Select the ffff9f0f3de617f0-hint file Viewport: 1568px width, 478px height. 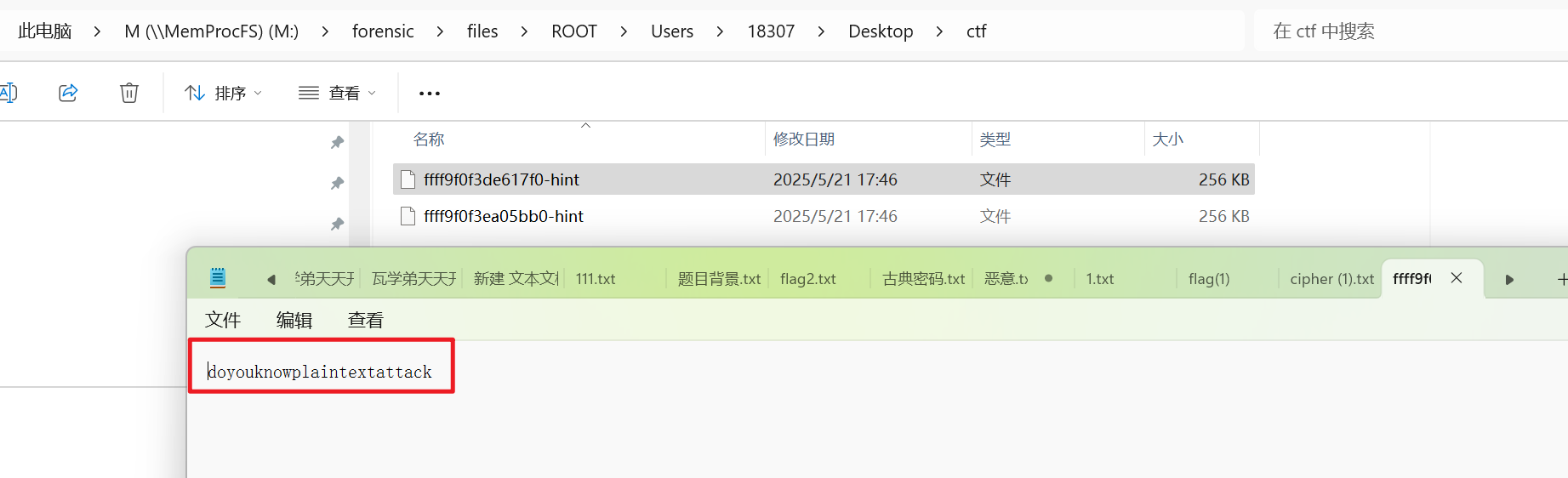tap(501, 179)
